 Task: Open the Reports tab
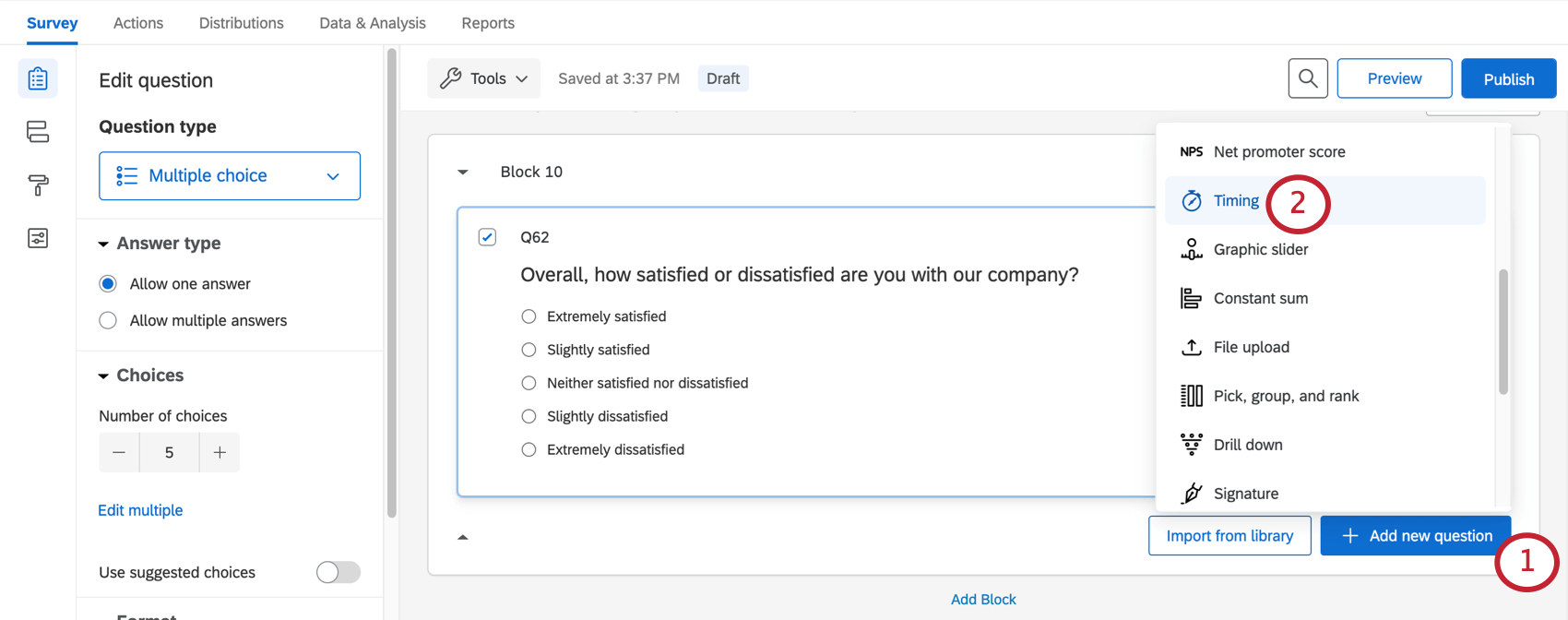(488, 22)
